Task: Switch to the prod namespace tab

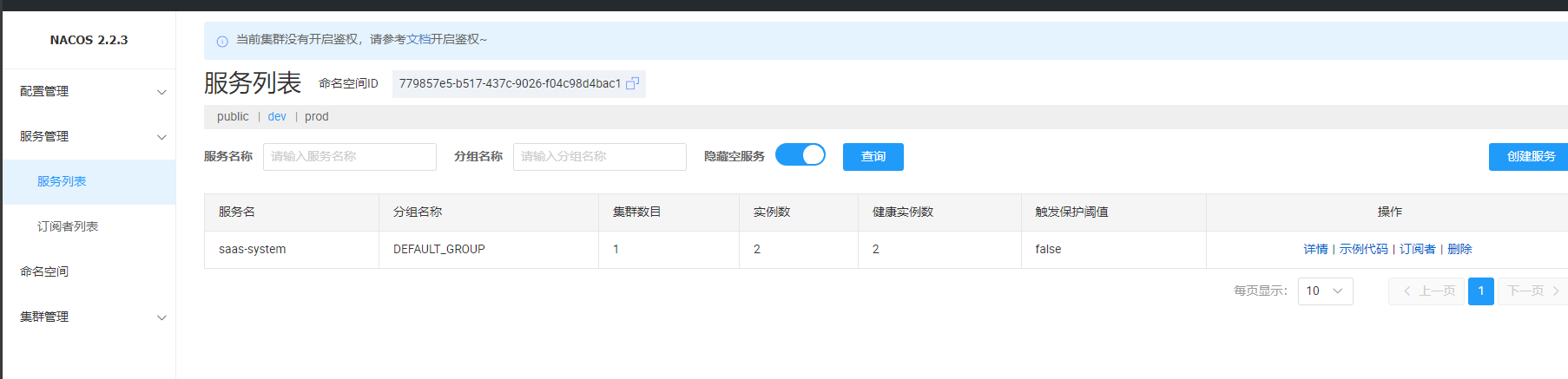Action: pyautogui.click(x=317, y=116)
